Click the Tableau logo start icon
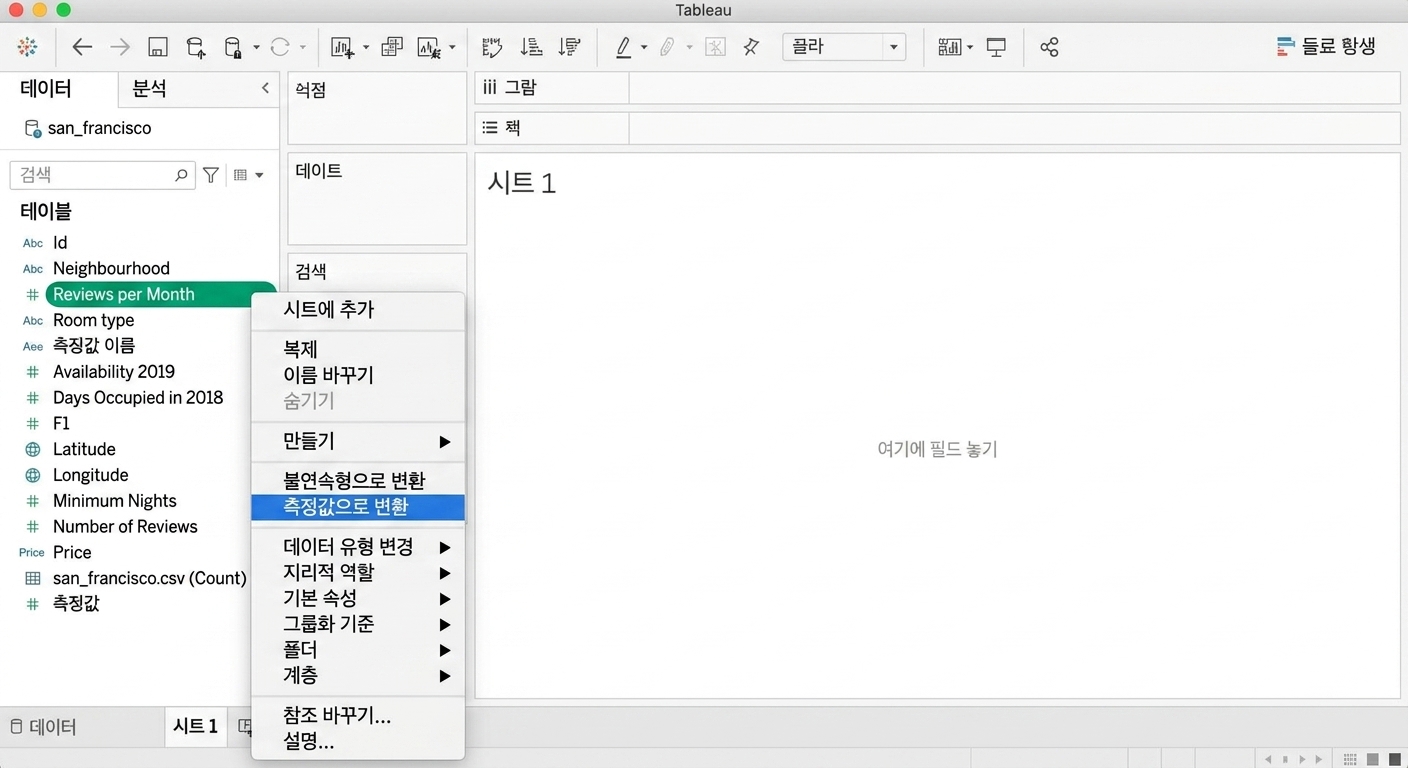 coord(28,47)
